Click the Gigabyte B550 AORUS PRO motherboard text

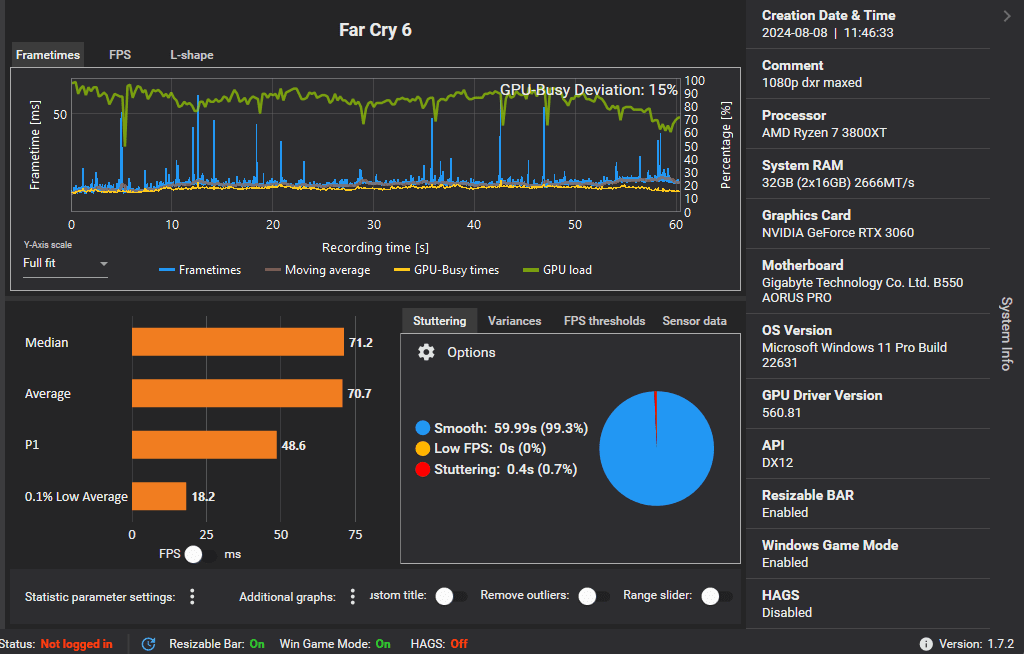(862, 290)
